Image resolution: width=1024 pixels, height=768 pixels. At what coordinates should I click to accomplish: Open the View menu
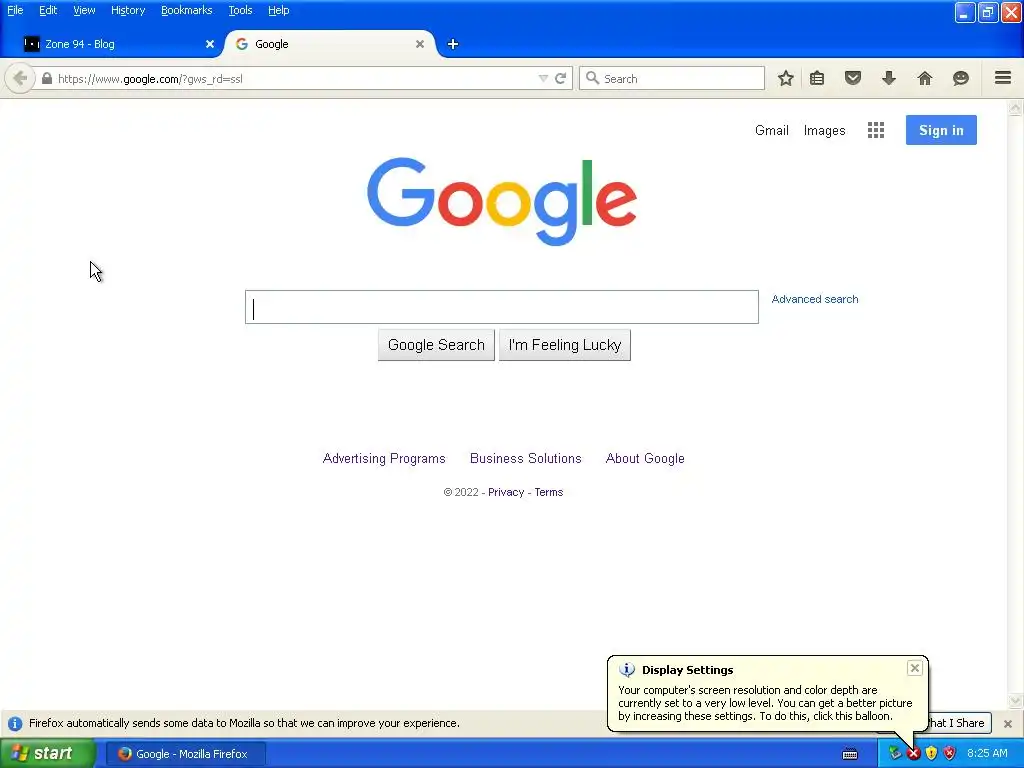pos(84,10)
